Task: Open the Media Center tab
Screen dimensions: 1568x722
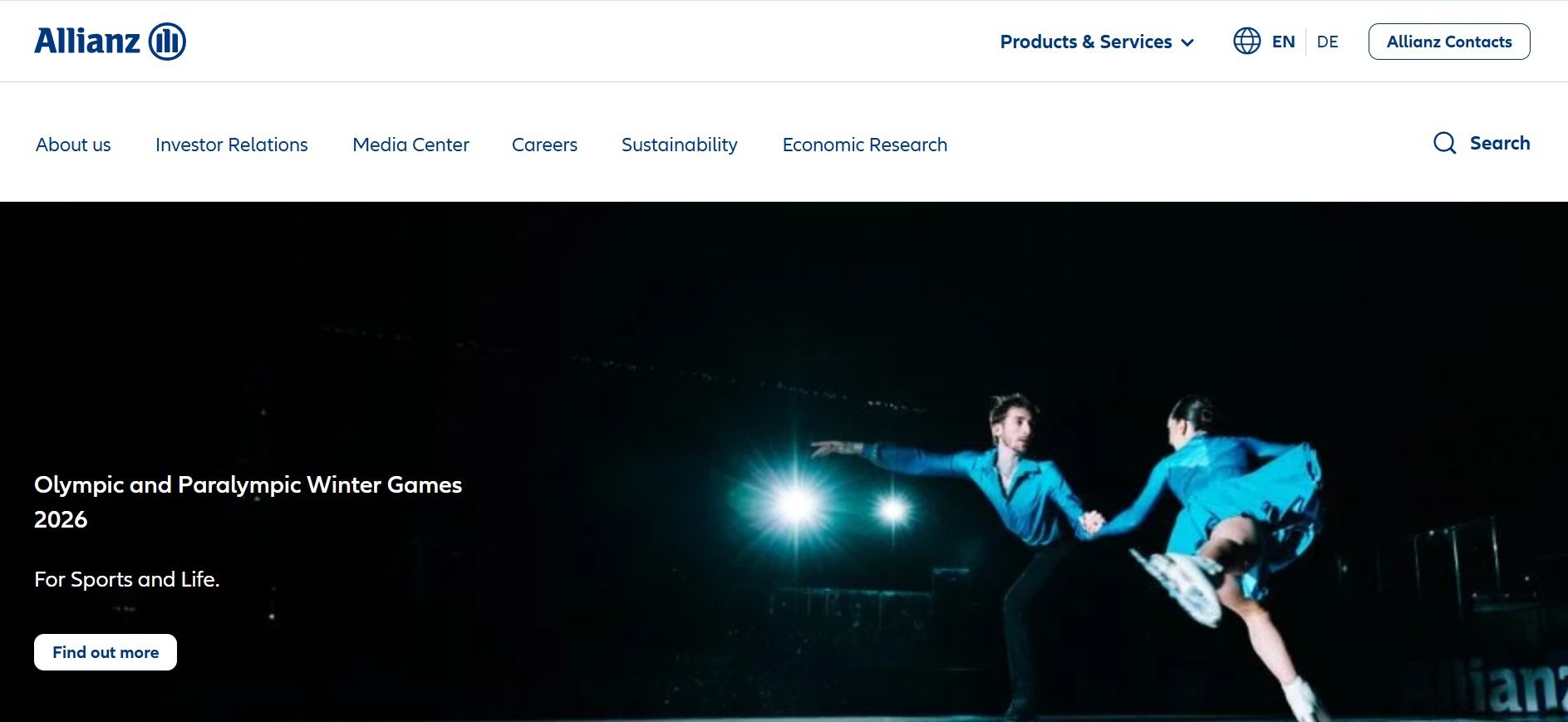Action: point(410,145)
